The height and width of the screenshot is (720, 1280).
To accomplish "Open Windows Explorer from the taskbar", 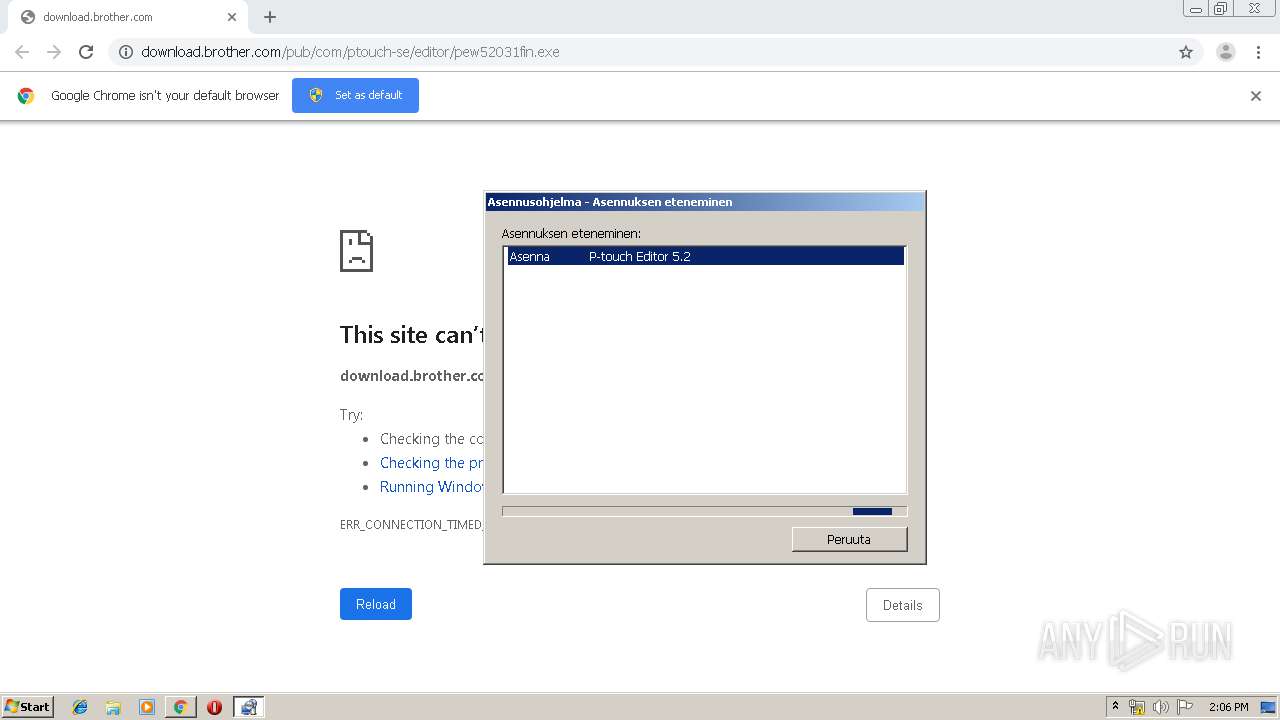I will point(113,707).
